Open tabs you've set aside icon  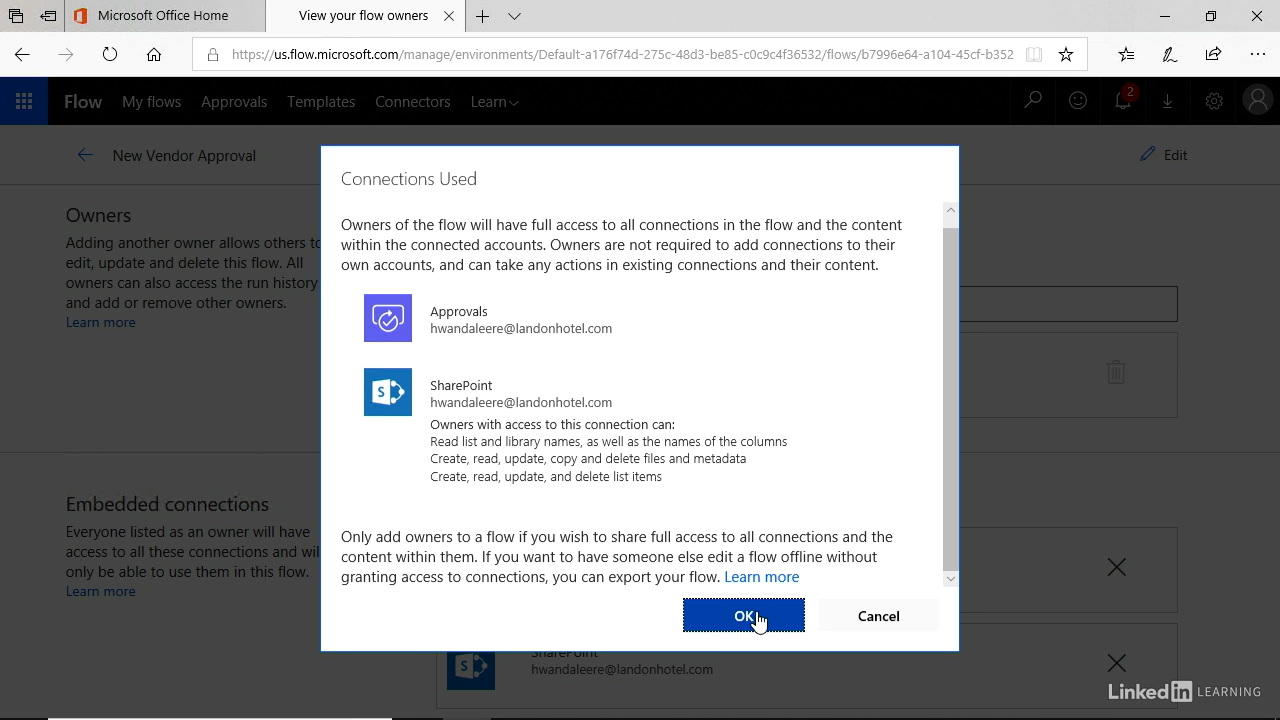pyautogui.click(x=16, y=16)
